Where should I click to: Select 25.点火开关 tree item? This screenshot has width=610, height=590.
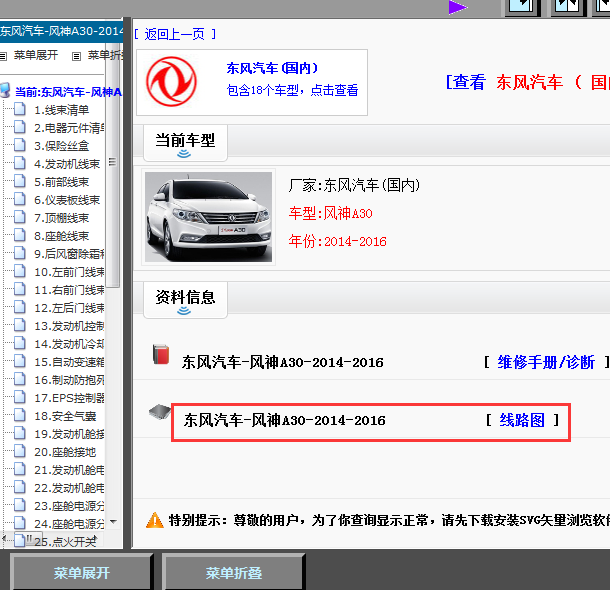[x=65, y=541]
